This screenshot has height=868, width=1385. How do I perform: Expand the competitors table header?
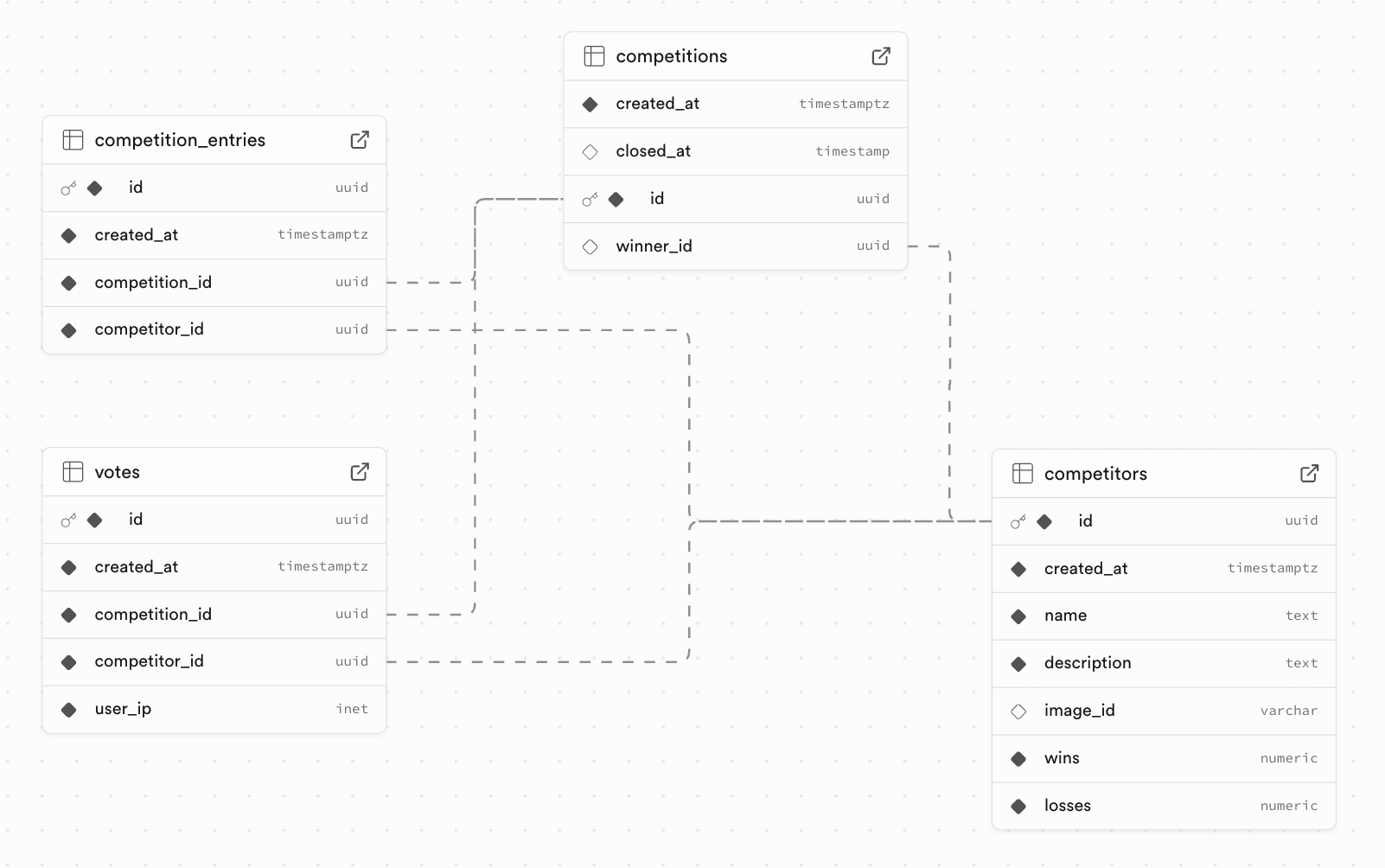[x=1095, y=473]
